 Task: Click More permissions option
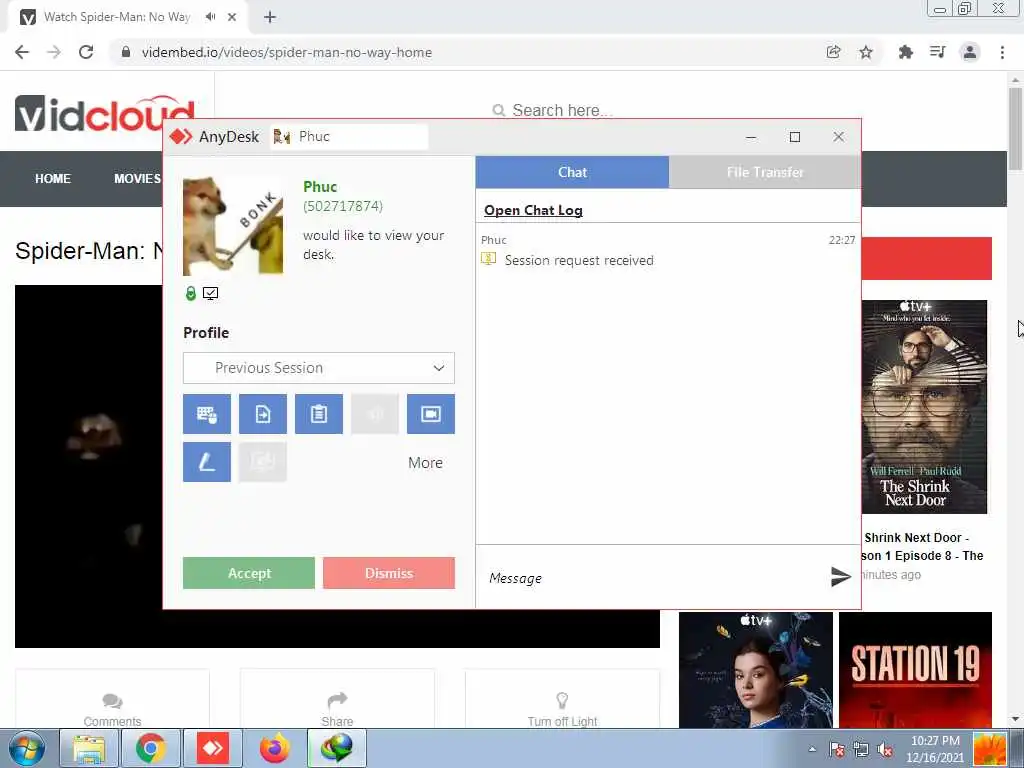point(425,462)
